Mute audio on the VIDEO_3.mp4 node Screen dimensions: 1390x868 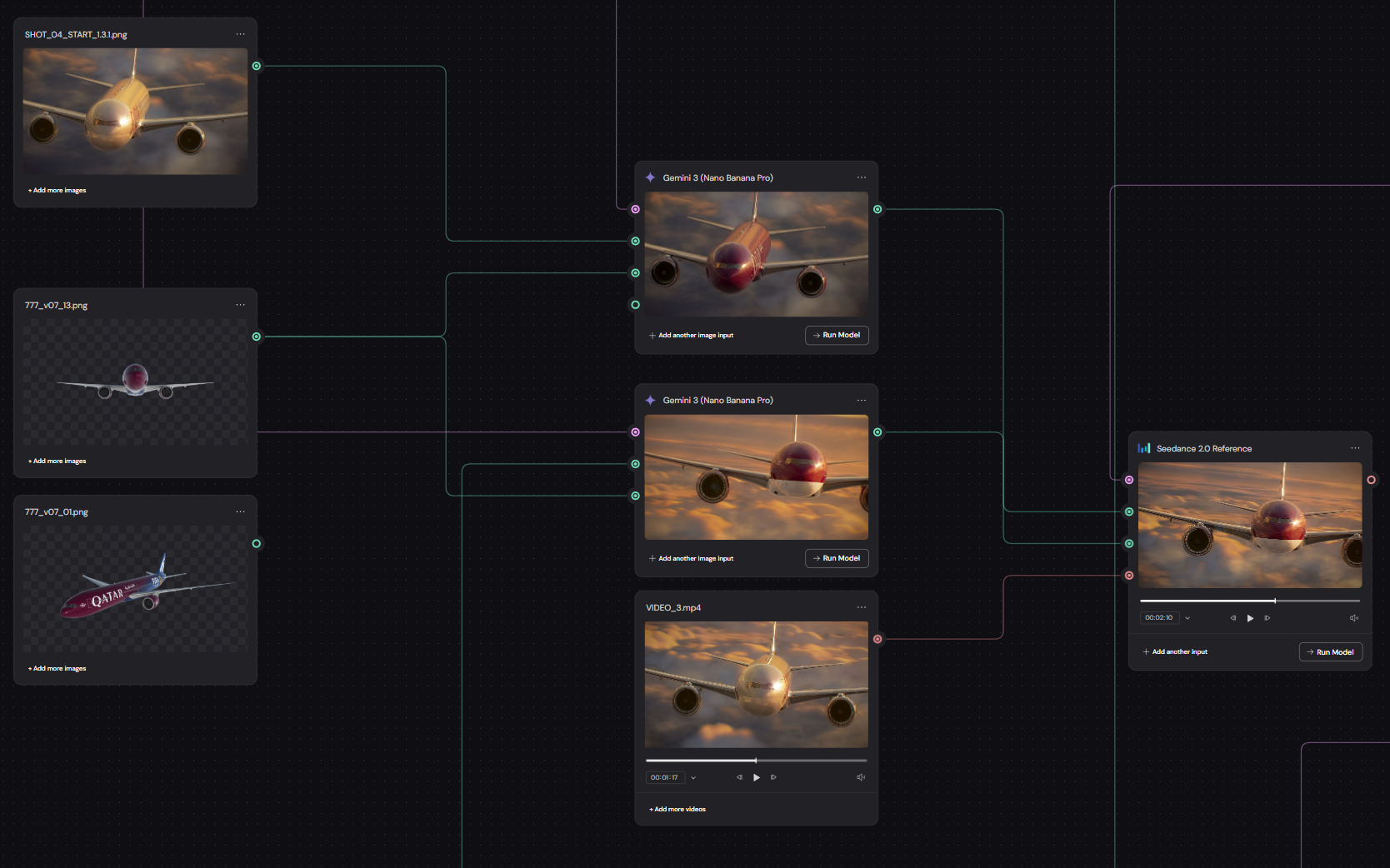pos(861,777)
